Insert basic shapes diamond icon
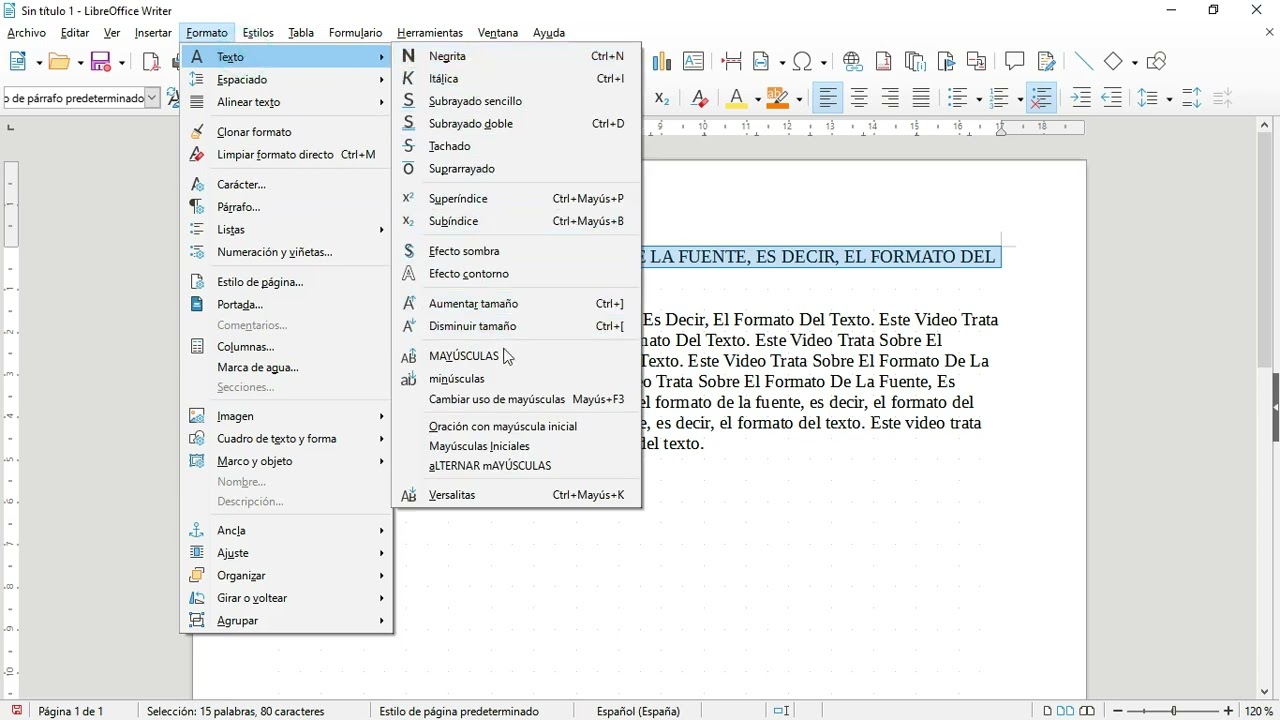Image resolution: width=1280 pixels, height=720 pixels. [x=1114, y=62]
